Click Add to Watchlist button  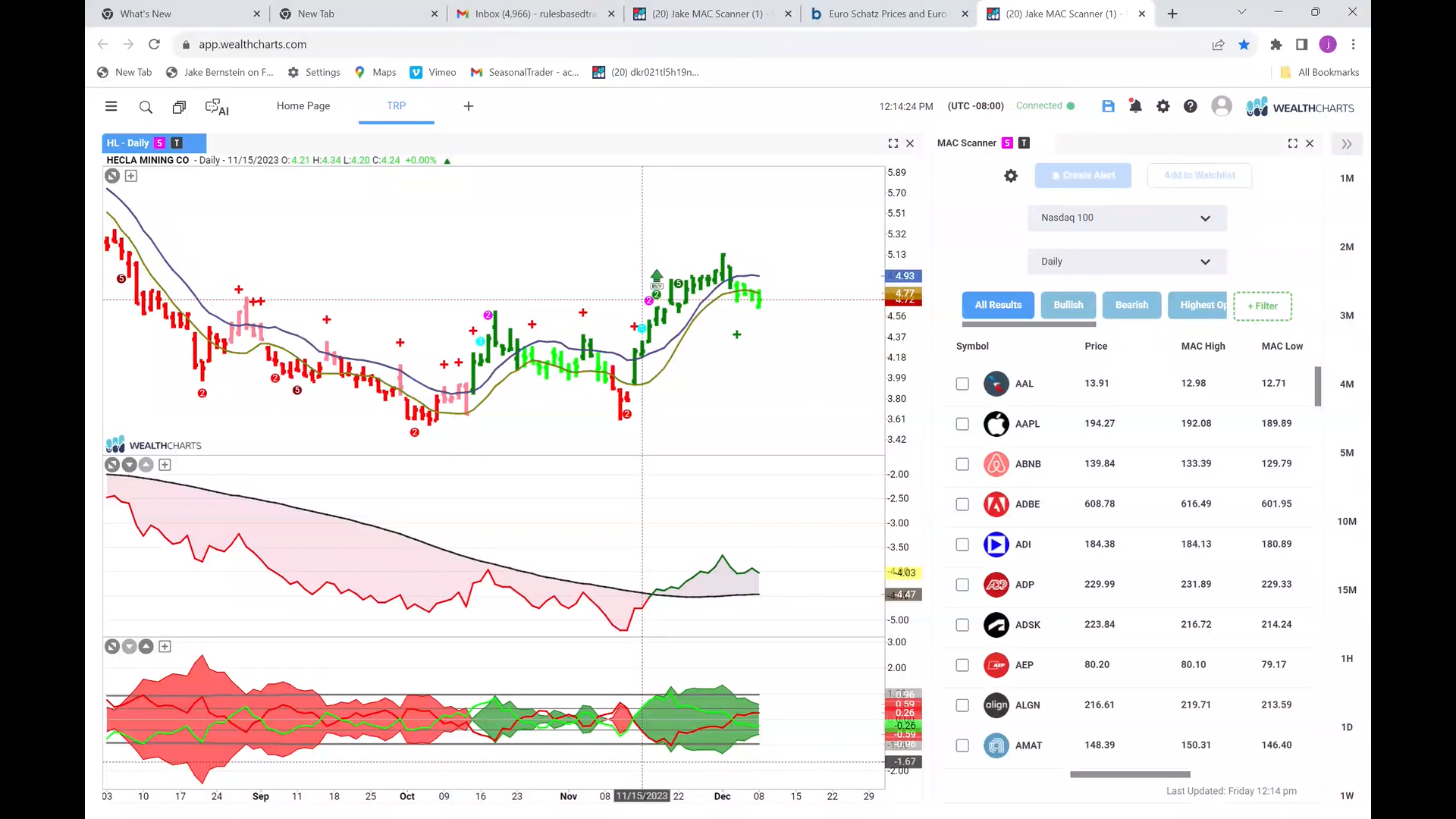click(1199, 175)
